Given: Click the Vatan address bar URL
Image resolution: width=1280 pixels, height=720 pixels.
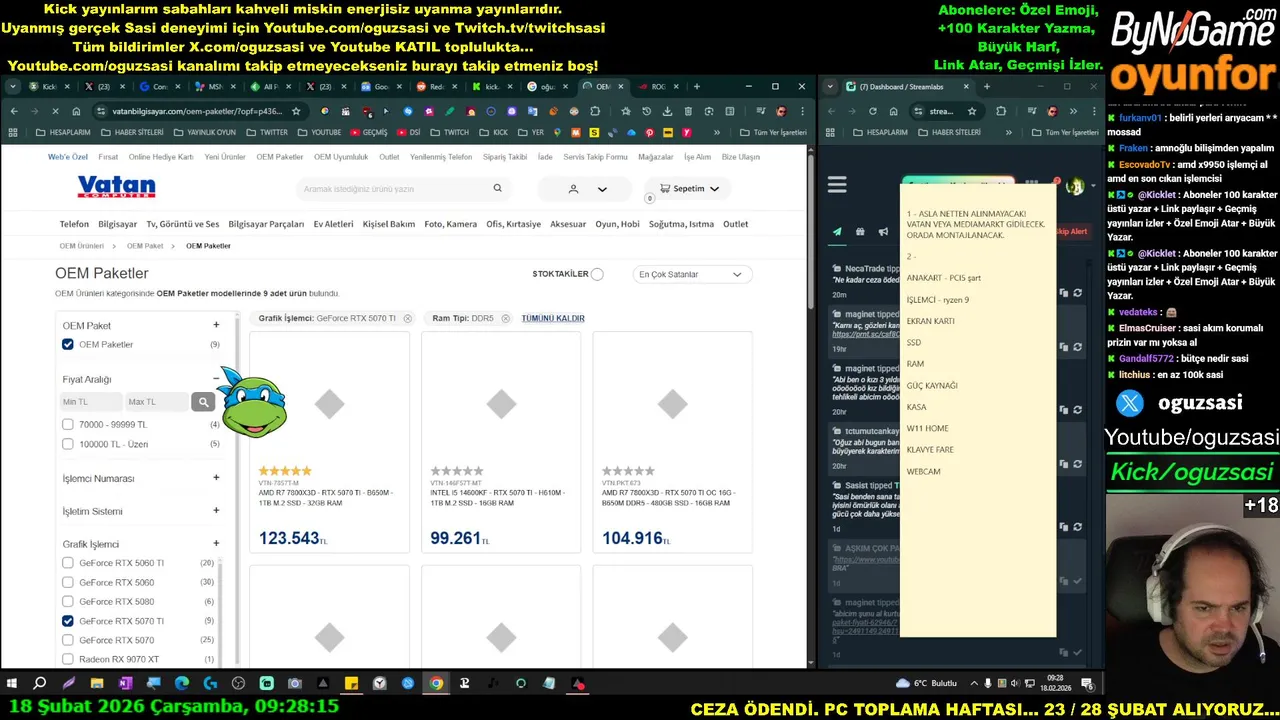Looking at the screenshot, I should pyautogui.click(x=197, y=111).
